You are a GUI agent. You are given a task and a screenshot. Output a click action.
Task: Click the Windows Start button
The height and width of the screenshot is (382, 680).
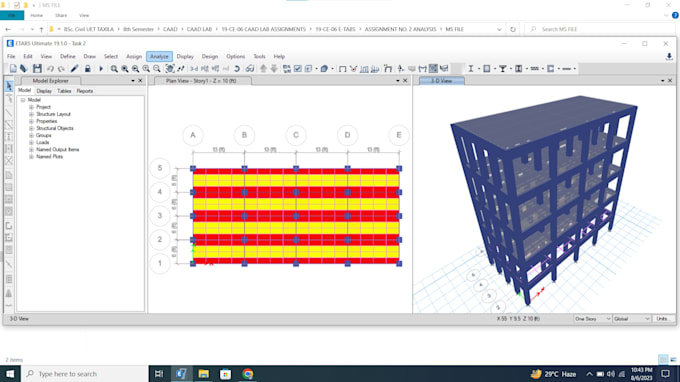[x=10, y=374]
